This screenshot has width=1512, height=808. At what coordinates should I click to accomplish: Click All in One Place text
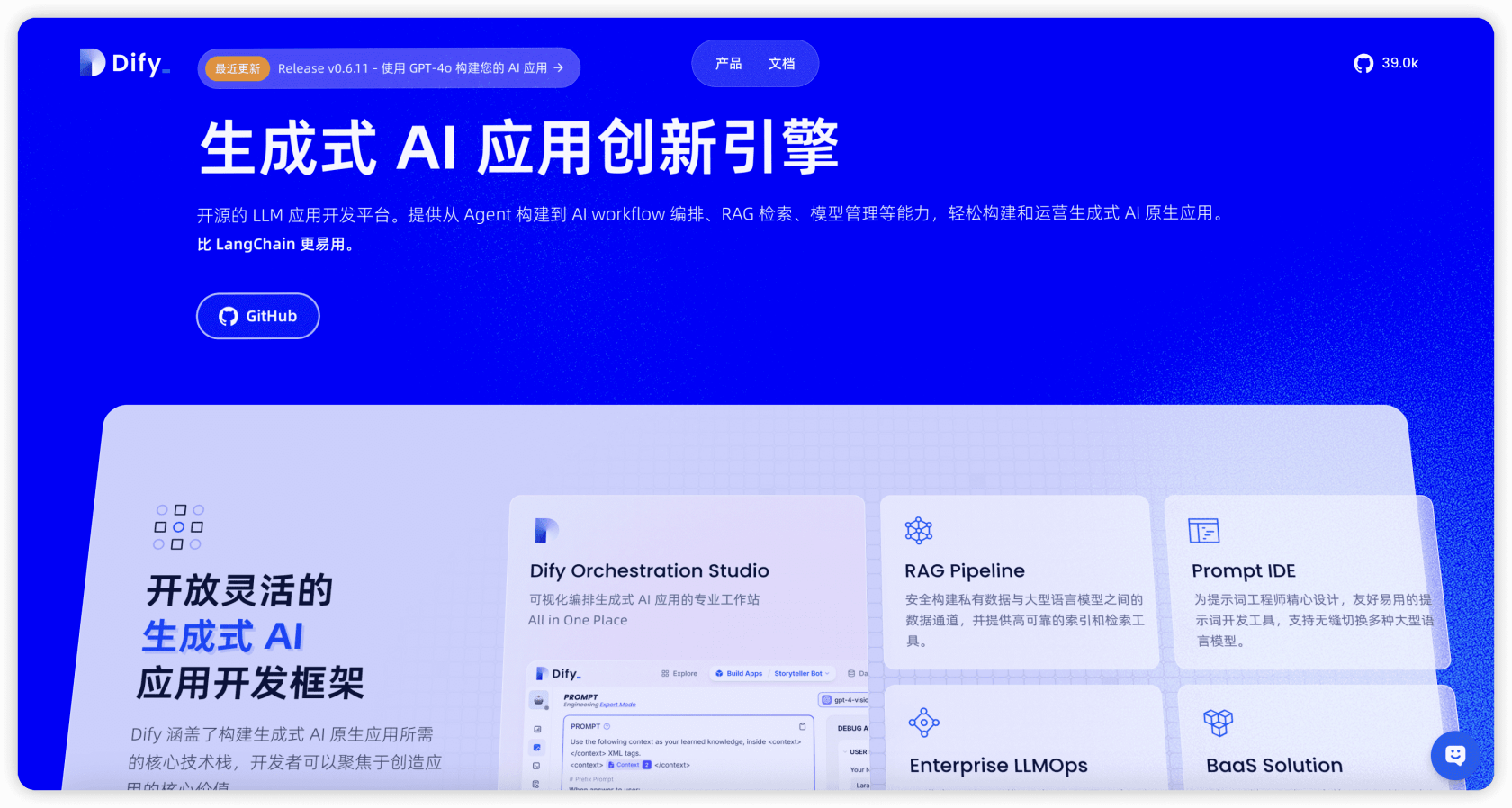click(578, 620)
